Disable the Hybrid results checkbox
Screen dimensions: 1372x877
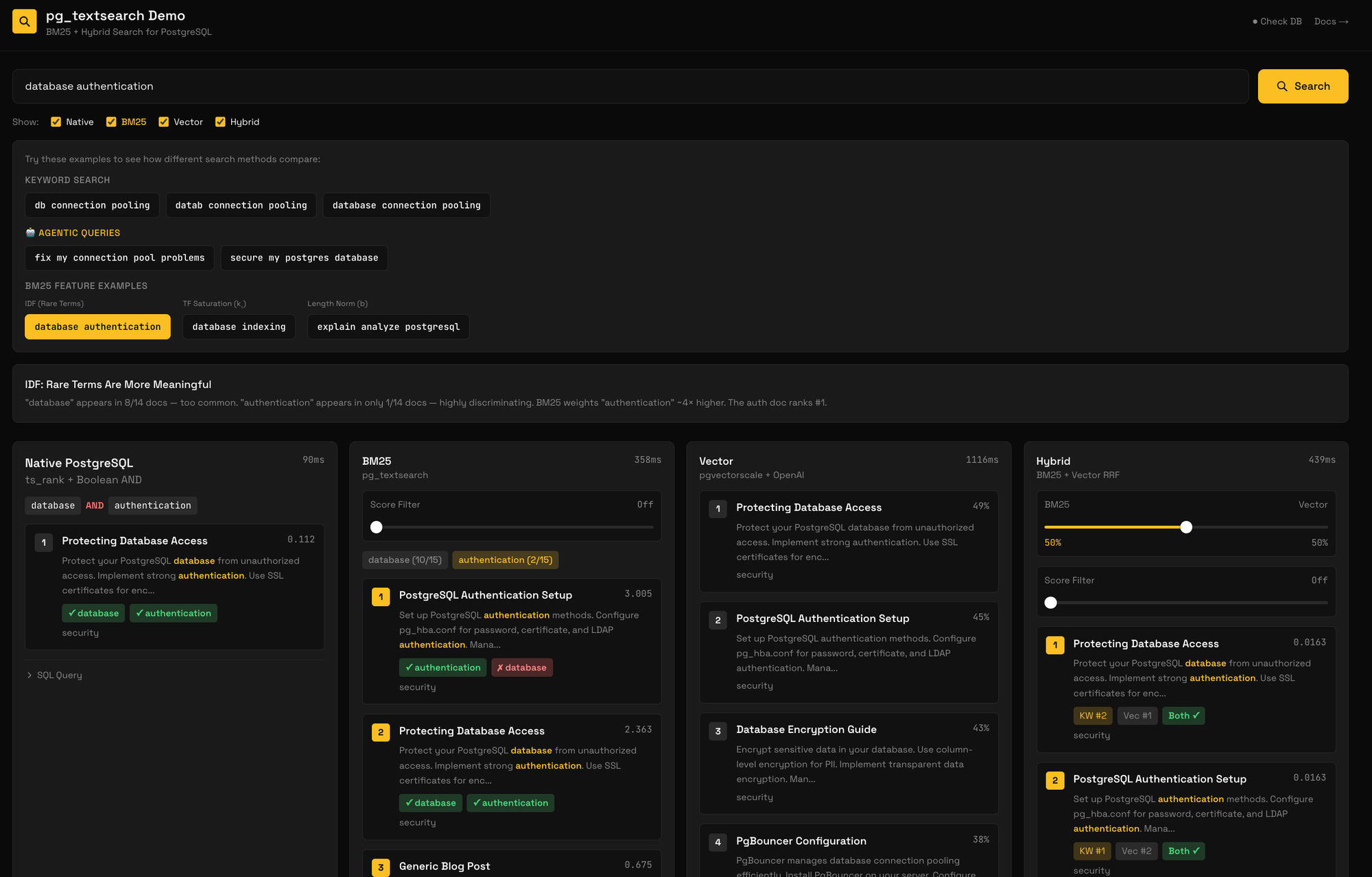220,122
